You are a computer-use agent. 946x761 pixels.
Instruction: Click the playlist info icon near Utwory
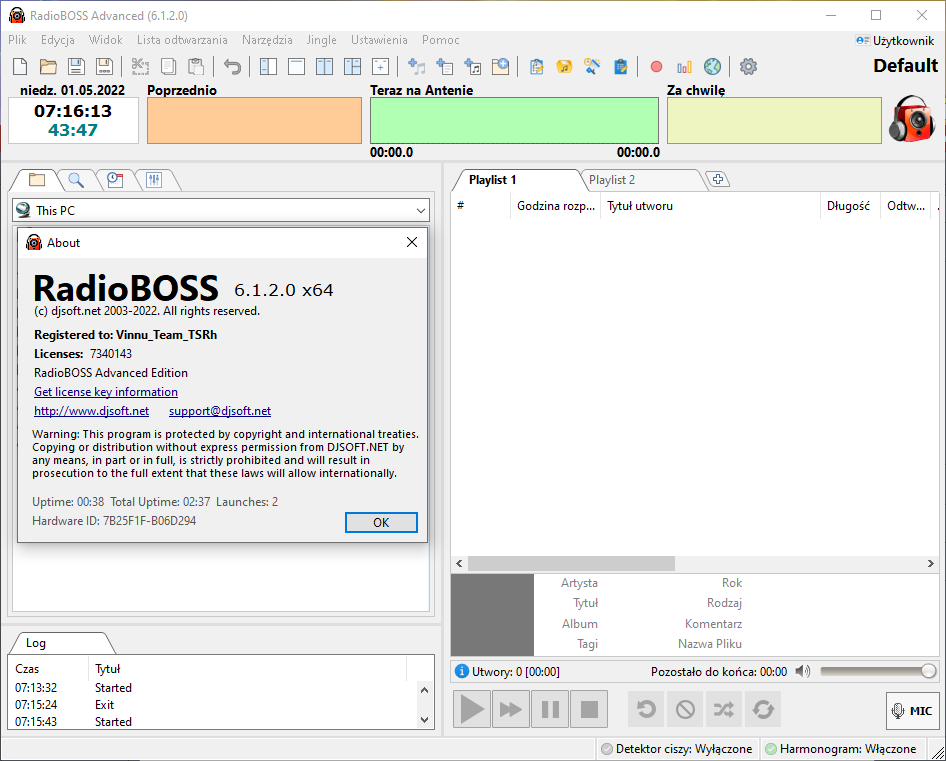462,671
